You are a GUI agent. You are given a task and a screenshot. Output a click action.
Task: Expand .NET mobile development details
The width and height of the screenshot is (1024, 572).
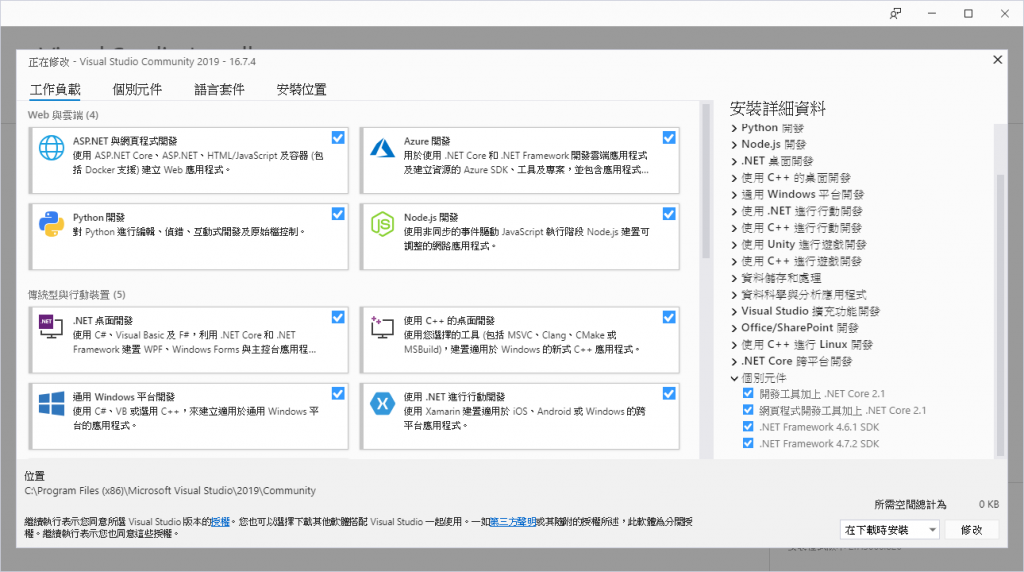[x=734, y=211]
